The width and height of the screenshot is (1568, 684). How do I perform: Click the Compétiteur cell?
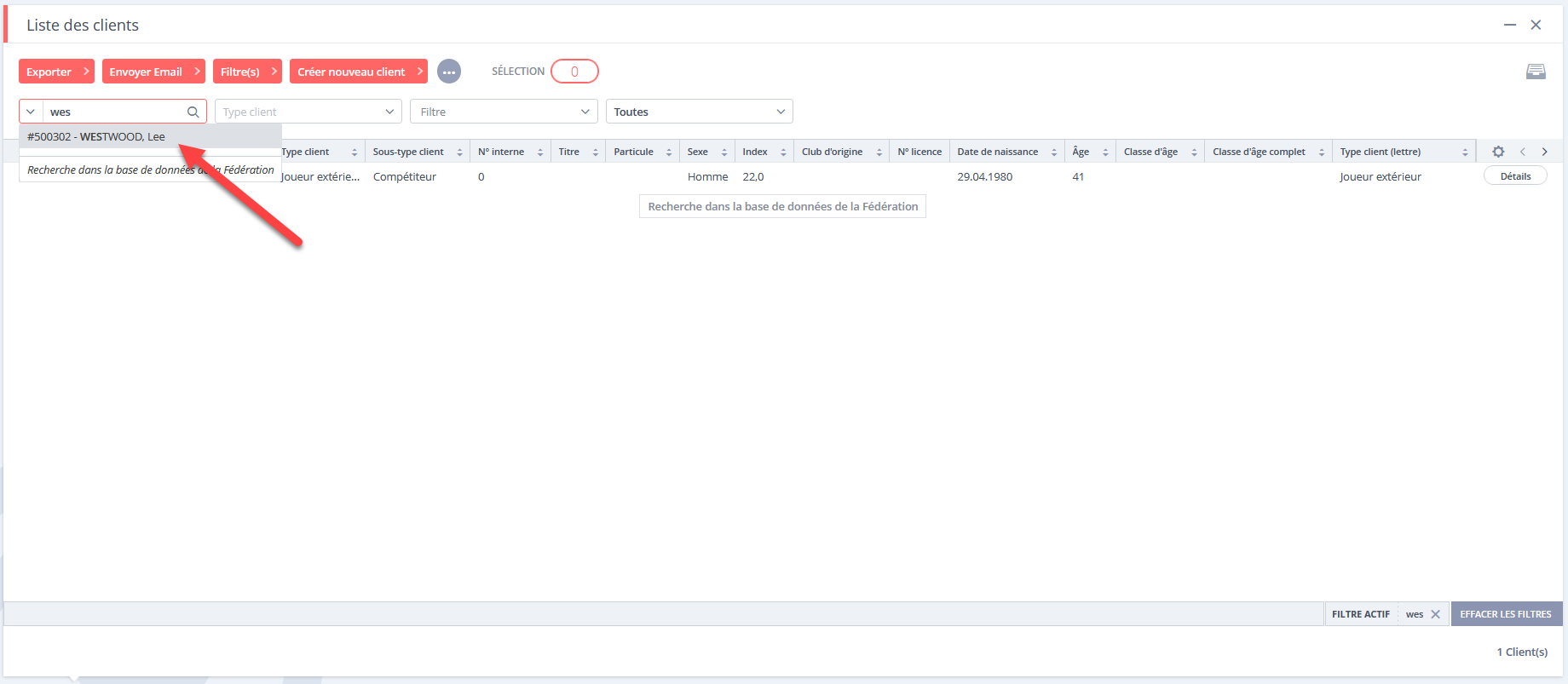[x=405, y=176]
